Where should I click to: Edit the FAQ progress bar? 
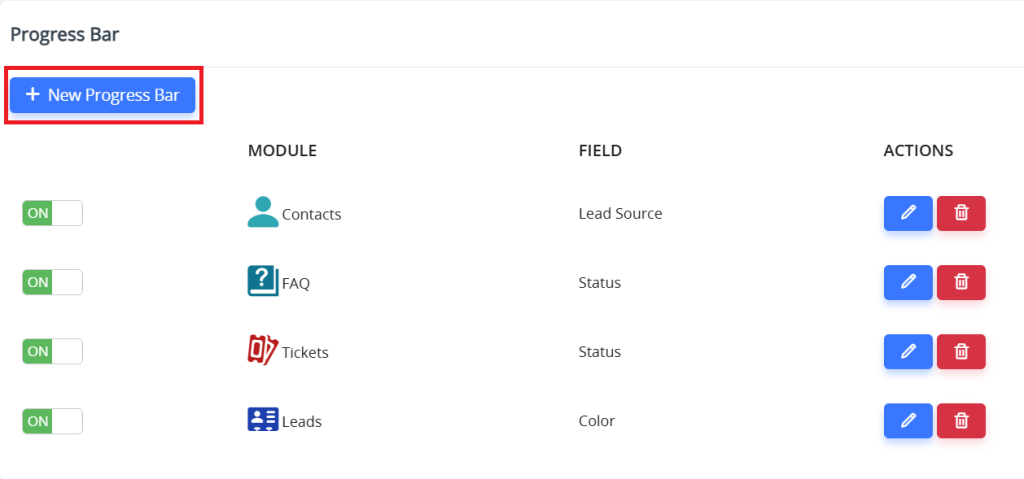coord(908,282)
